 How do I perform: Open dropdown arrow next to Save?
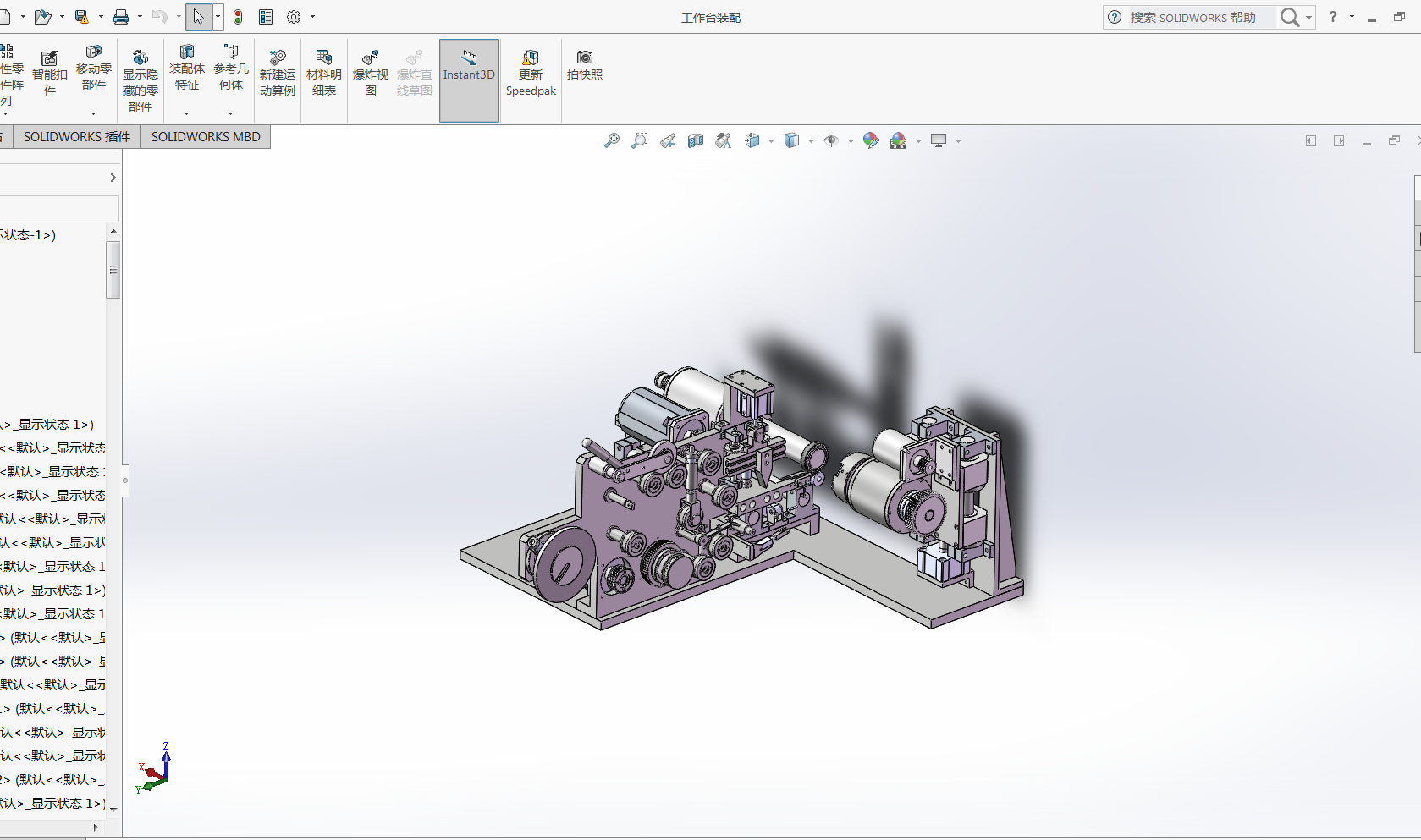point(101,17)
